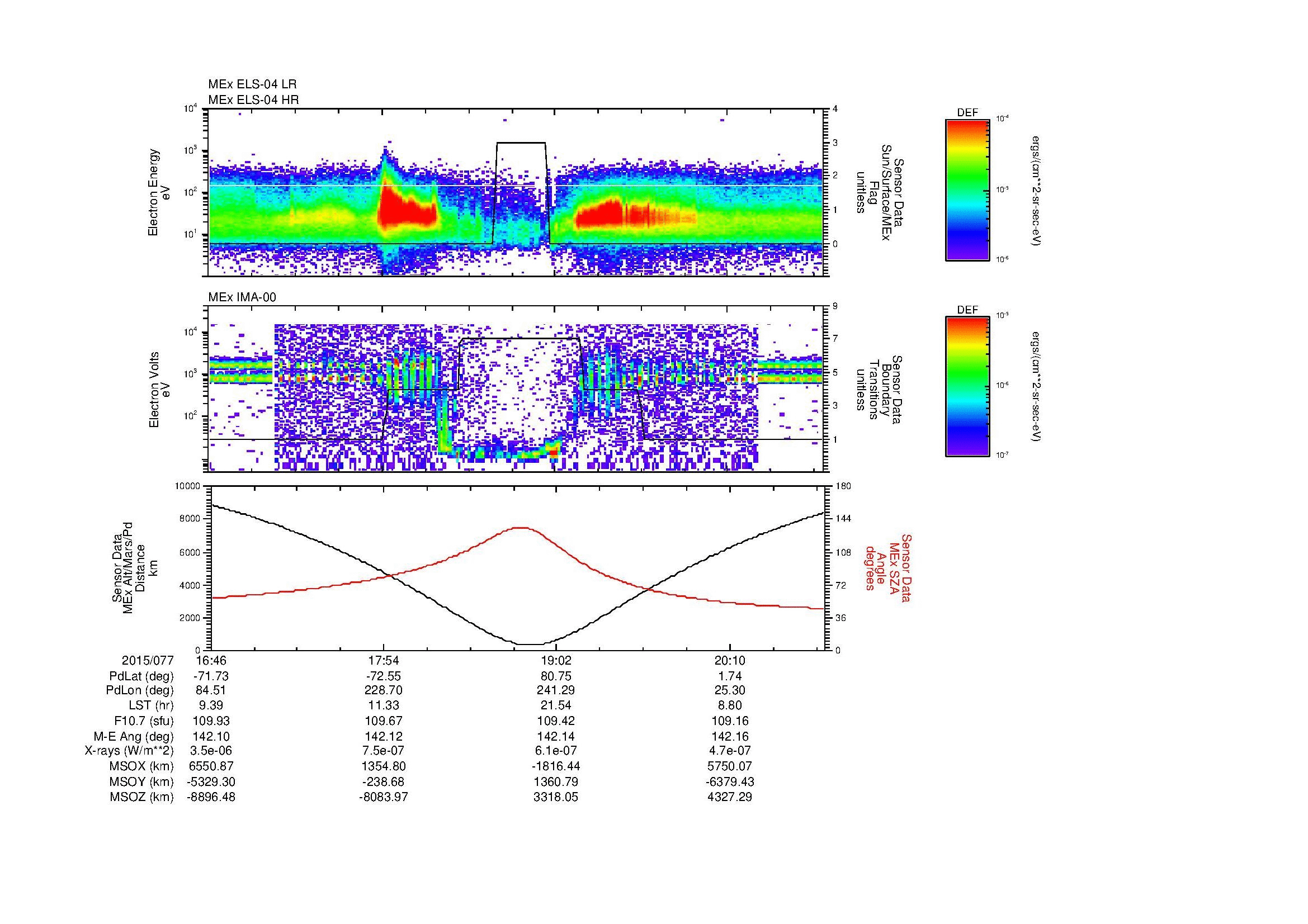Click the 10000 altitude axis tick label
The width and height of the screenshot is (1308, 924).
click(x=188, y=486)
